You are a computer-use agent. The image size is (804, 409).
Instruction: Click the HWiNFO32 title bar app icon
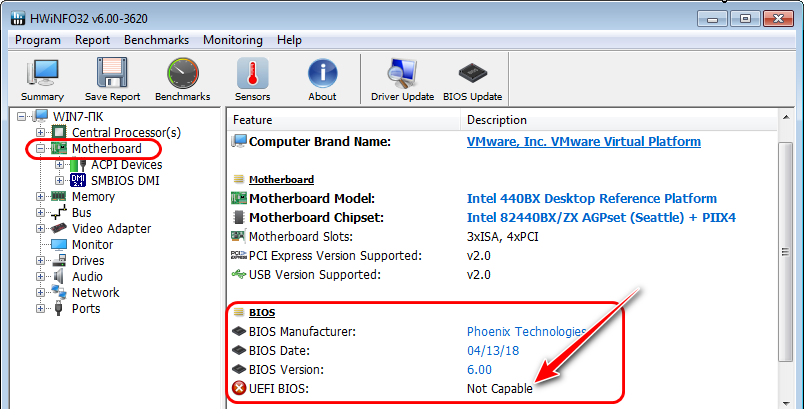pos(17,19)
